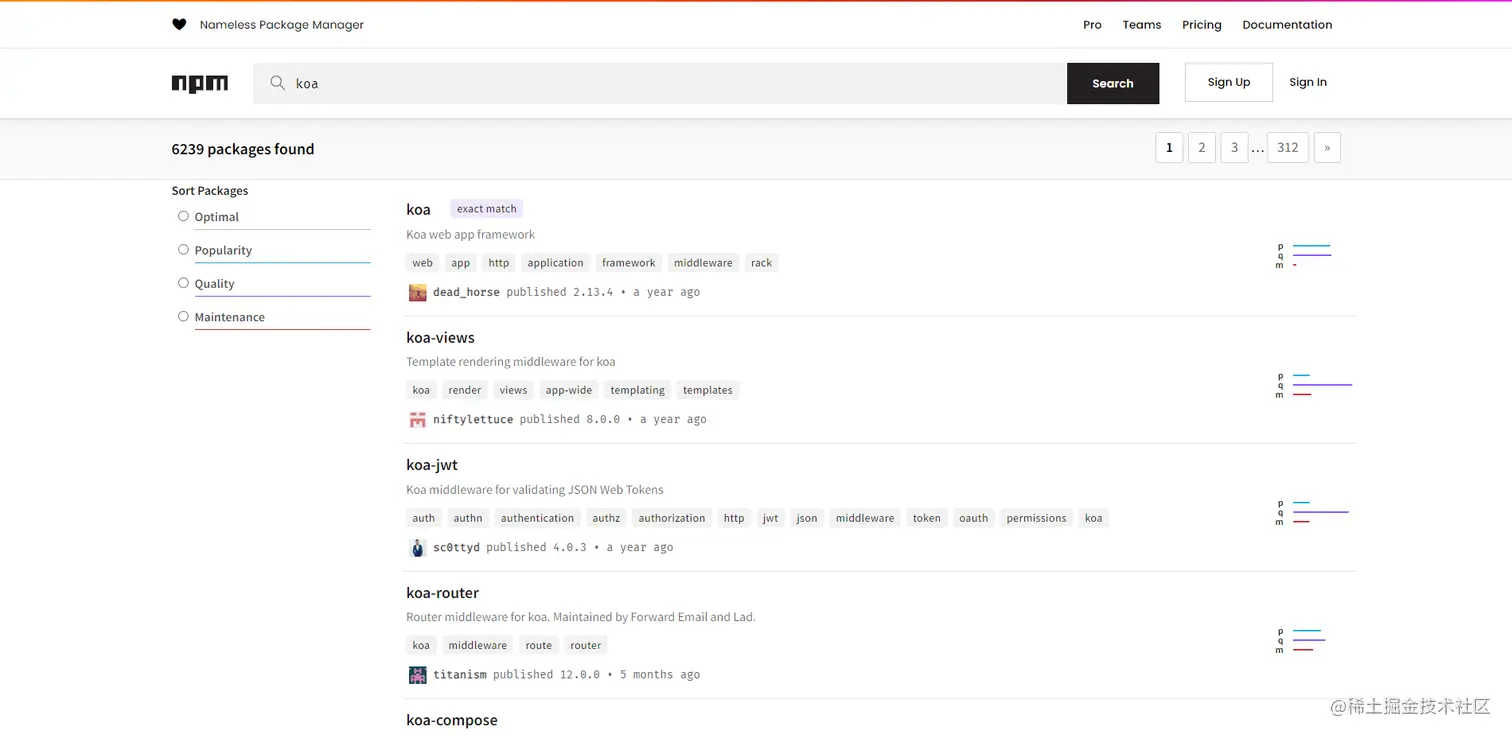The image size is (1512, 738).
Task: Select current page 1 button
Action: pyautogui.click(x=1169, y=147)
